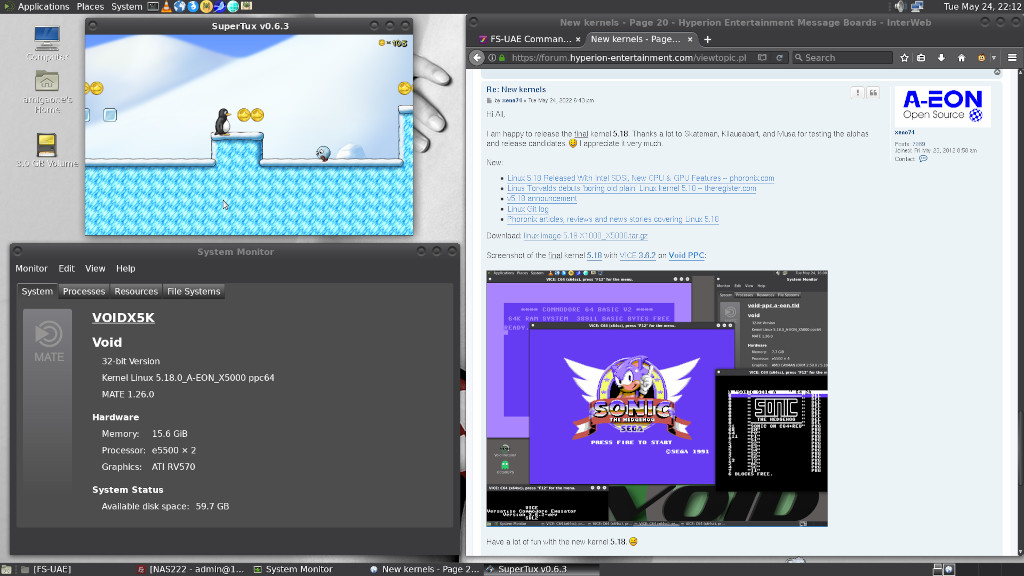
Task: Close the New kernels browser tab
Action: 690,39
